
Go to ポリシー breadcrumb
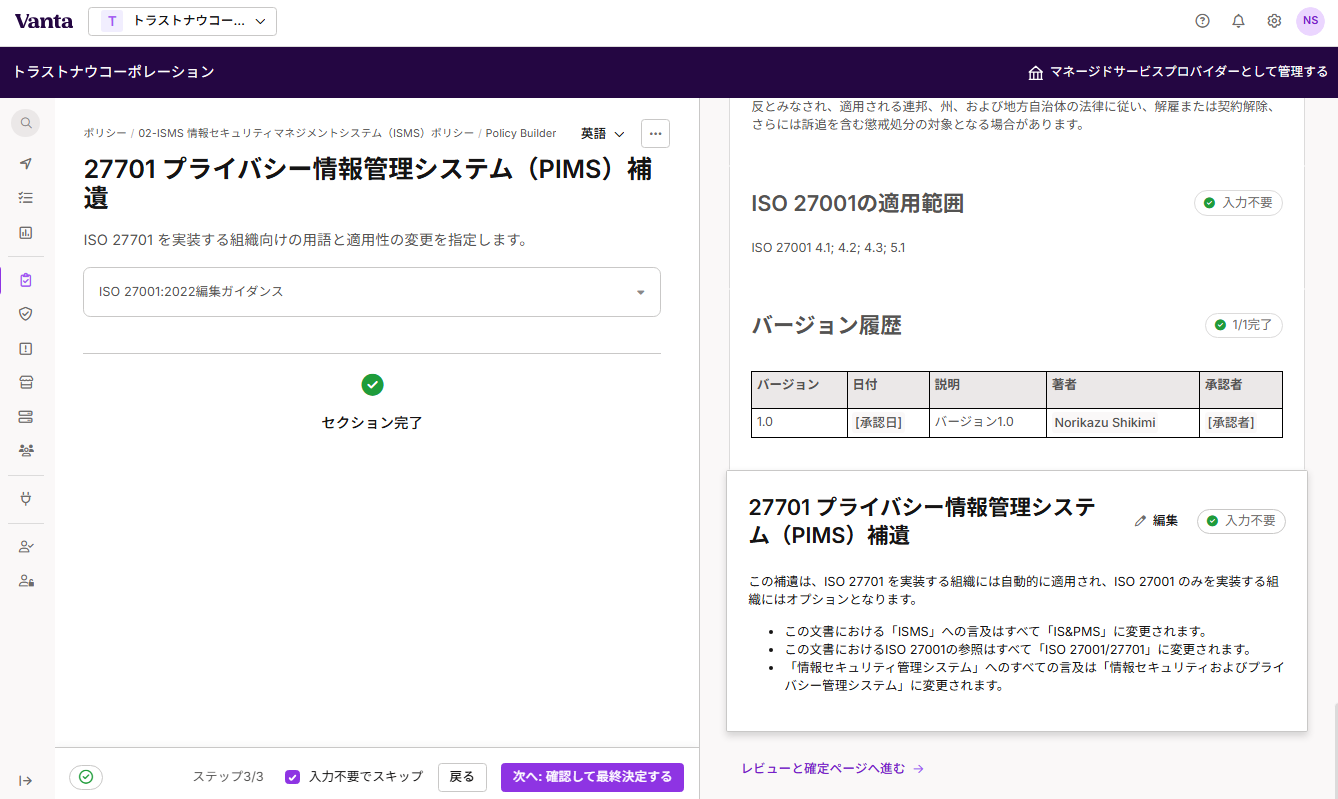[105, 133]
